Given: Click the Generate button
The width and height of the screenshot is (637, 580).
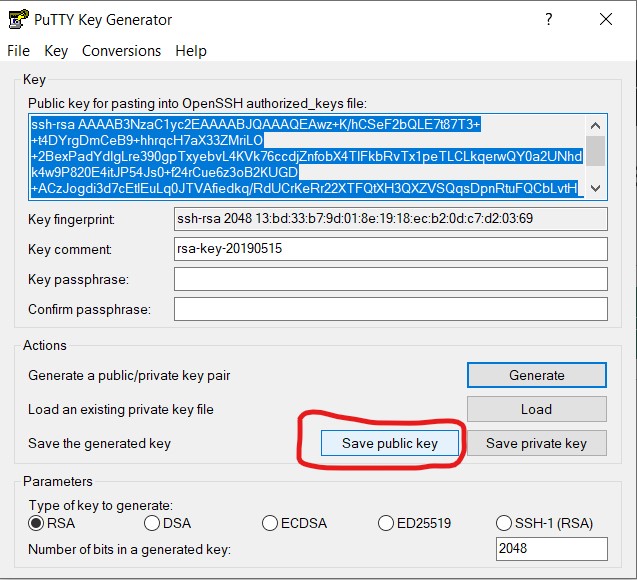Looking at the screenshot, I should [537, 375].
